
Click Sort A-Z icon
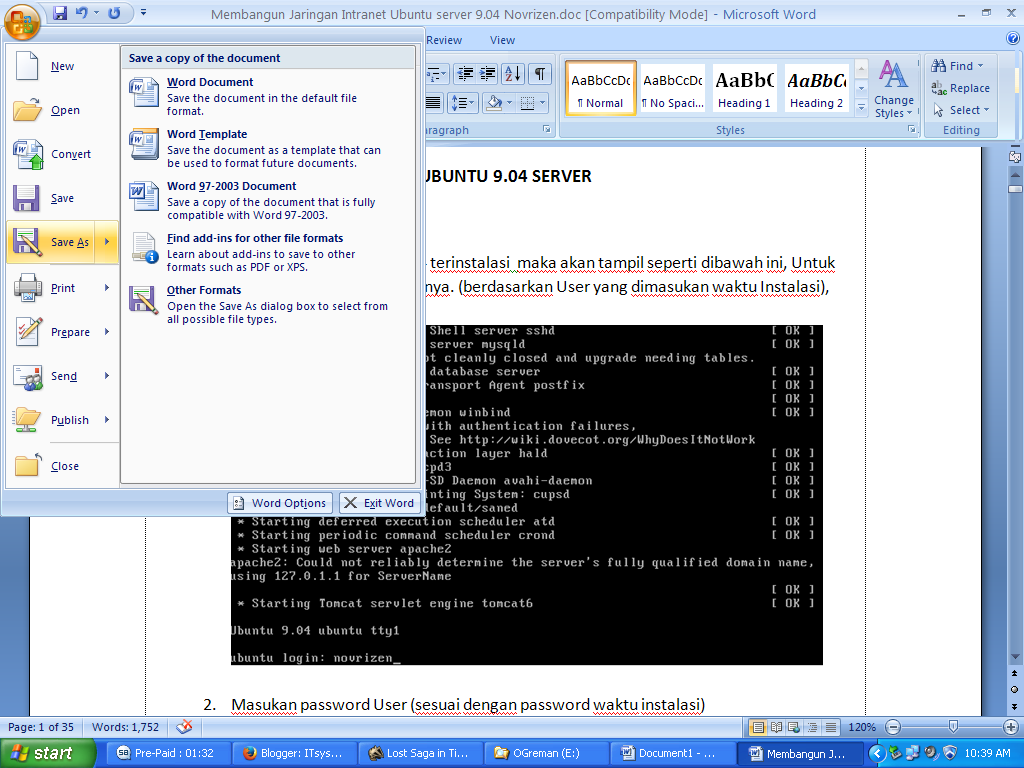(x=513, y=74)
